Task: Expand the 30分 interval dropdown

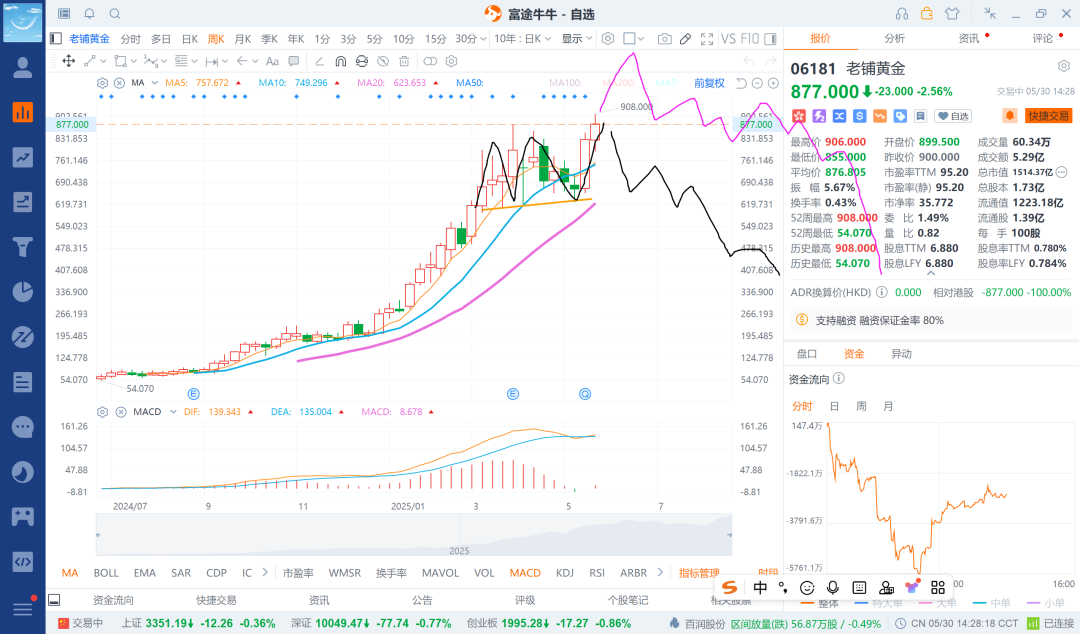Action: [x=471, y=39]
